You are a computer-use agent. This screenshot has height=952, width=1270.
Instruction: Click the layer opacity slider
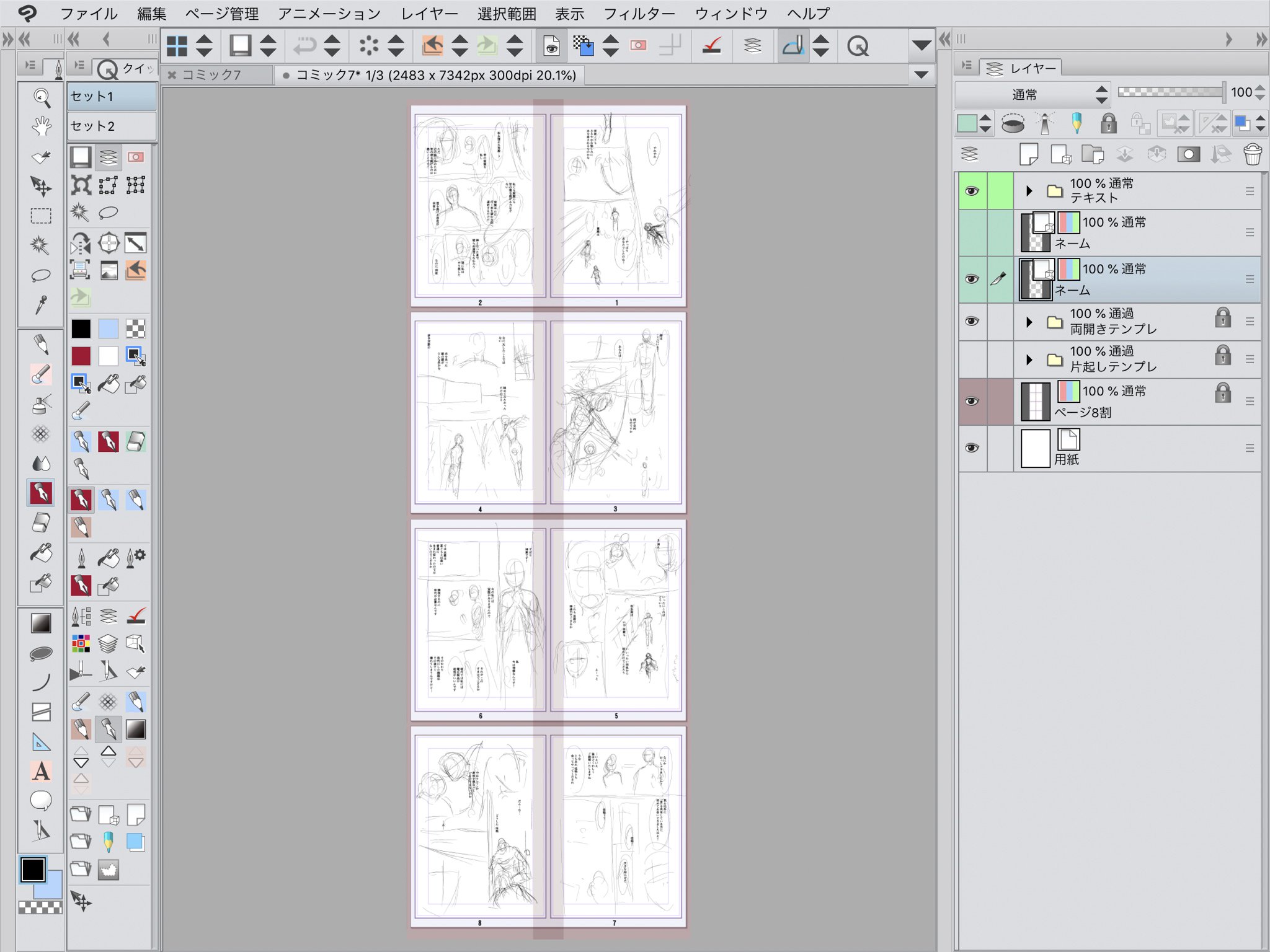[1171, 92]
